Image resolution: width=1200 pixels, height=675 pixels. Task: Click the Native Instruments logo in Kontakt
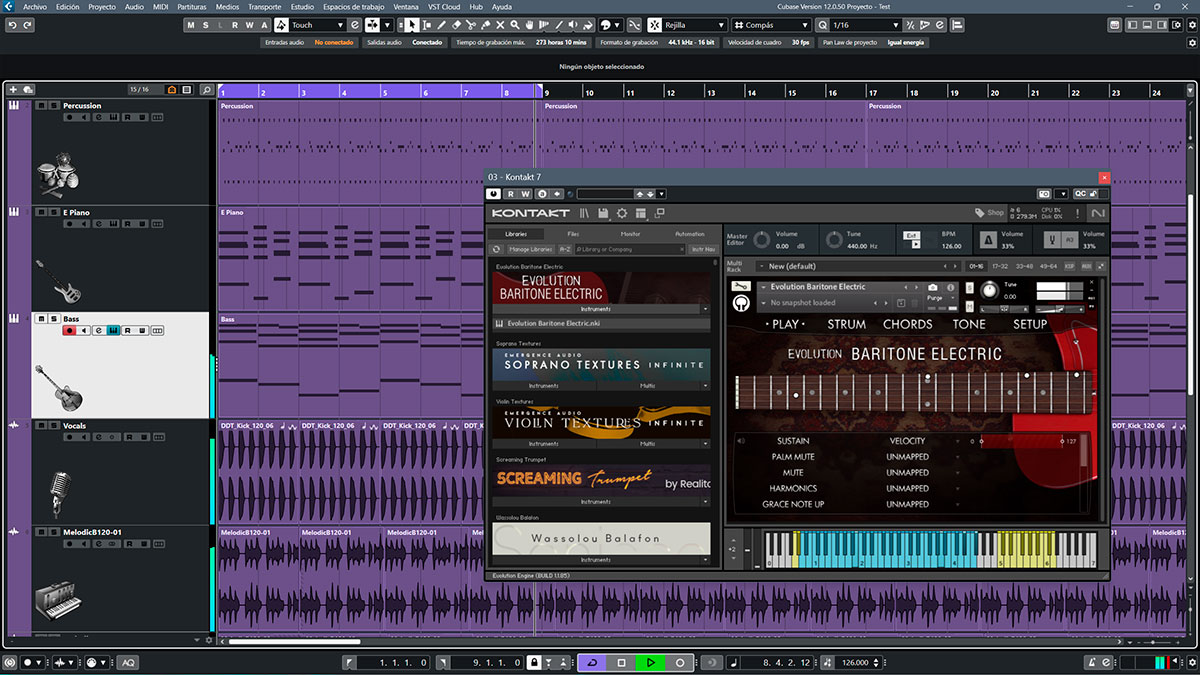1098,213
